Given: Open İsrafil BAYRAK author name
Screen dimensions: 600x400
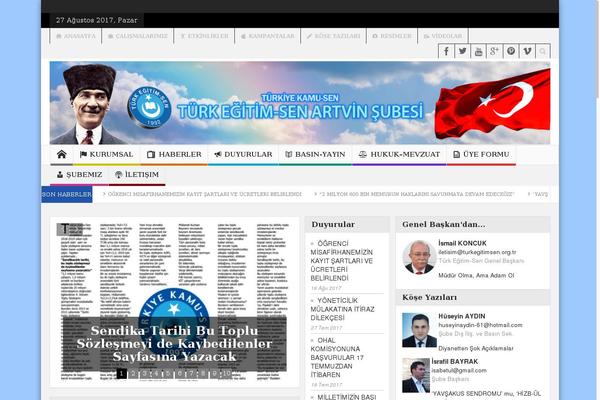Looking at the screenshot, I should pos(455,361).
